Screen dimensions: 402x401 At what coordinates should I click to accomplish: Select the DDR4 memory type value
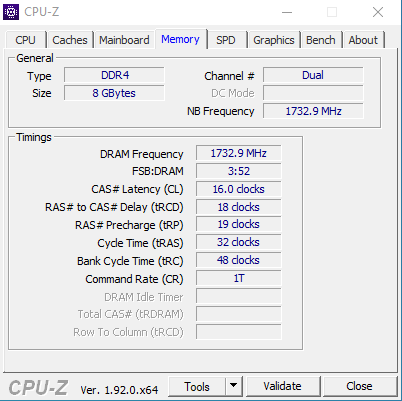114,75
